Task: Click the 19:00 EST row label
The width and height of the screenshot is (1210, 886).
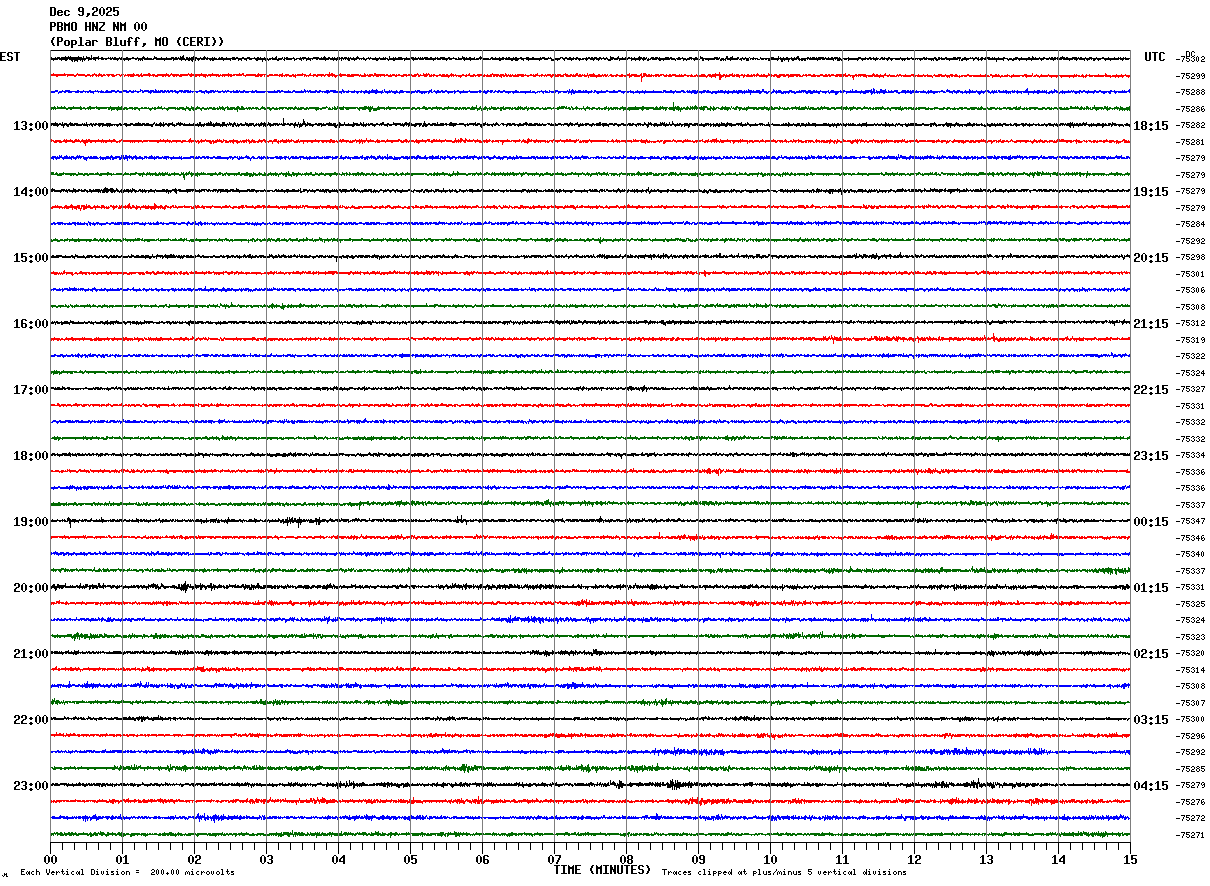Action: (31, 522)
